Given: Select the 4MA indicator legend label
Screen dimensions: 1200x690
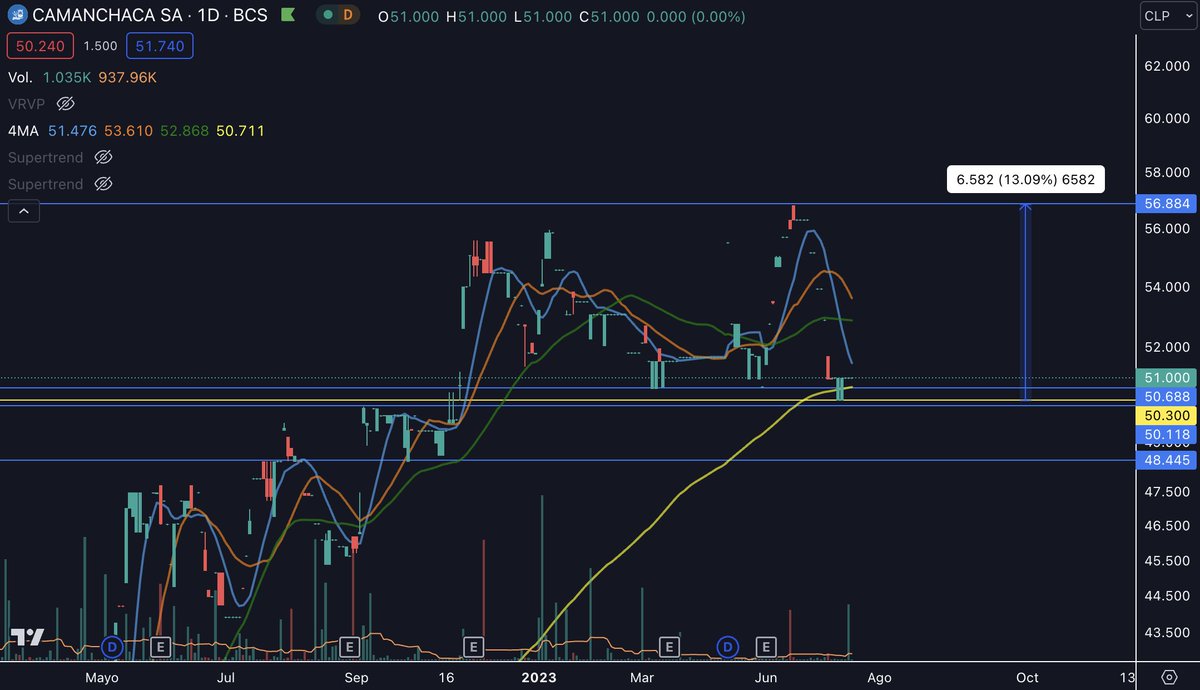Looking at the screenshot, I should 24,130.
